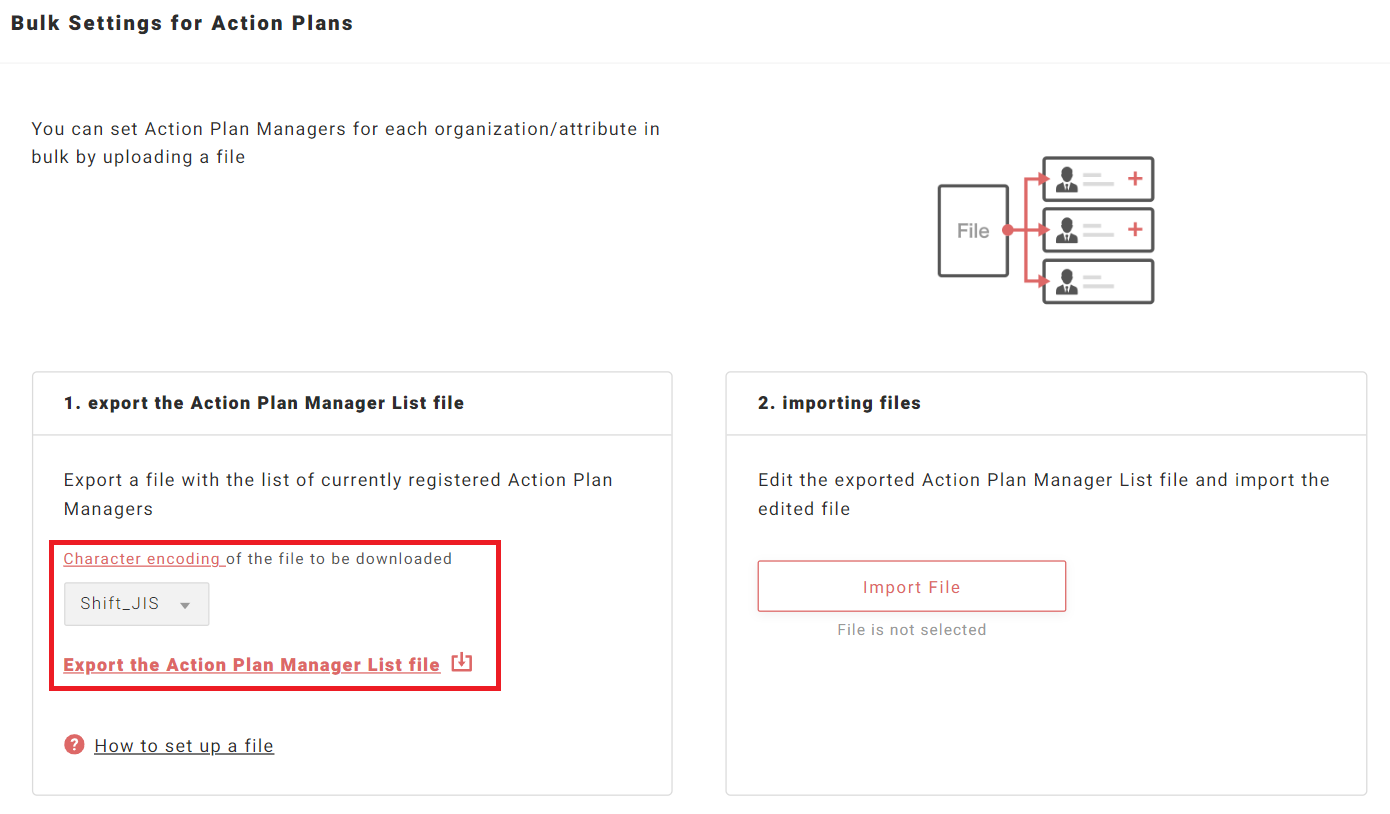1390x814 pixels.
Task: Click the Bulk Settings for Action Plans title
Action: [182, 23]
